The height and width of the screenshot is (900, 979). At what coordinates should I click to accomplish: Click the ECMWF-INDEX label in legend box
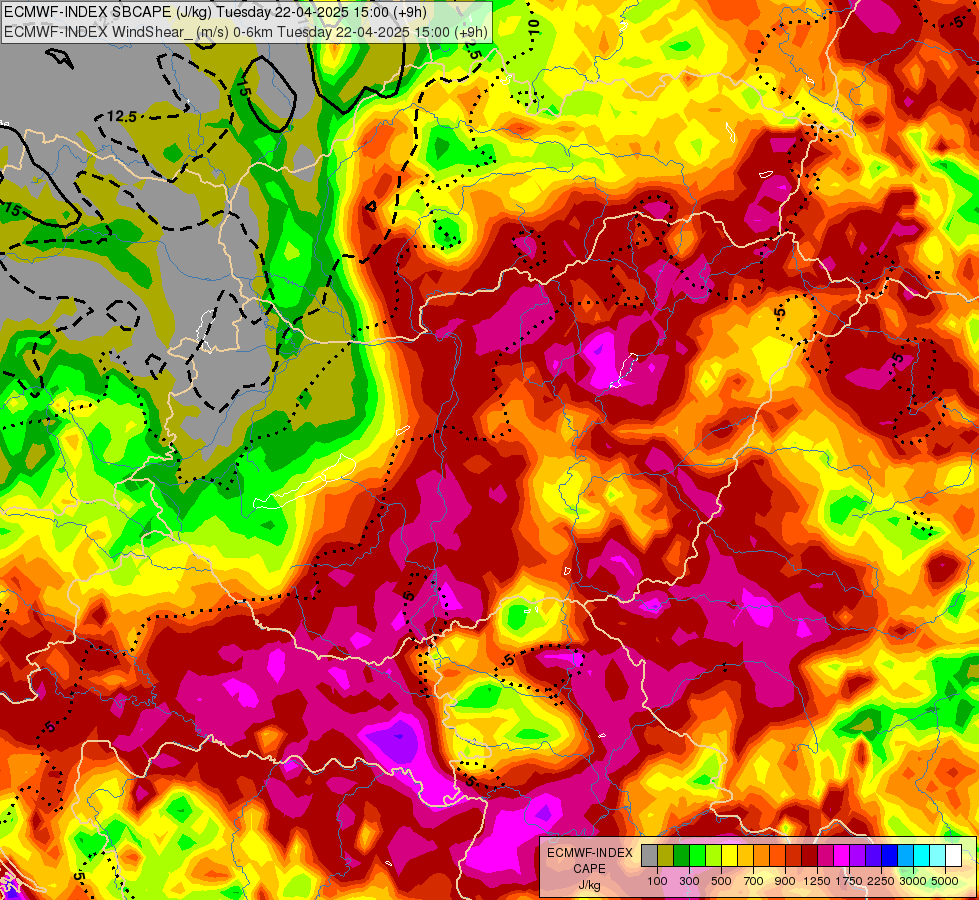coord(589,853)
